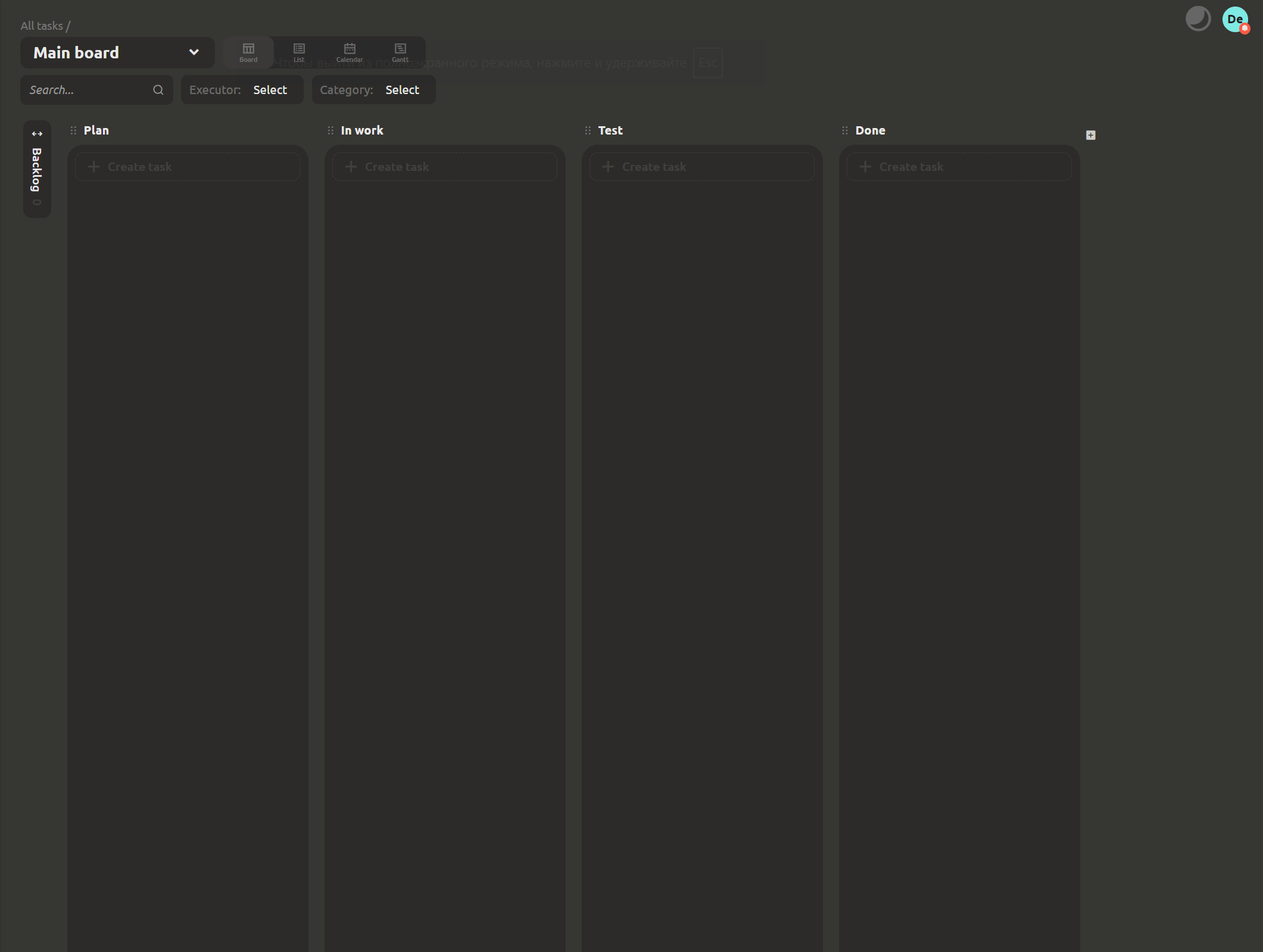Create task in the In work column
The image size is (1263, 952).
tap(445, 167)
